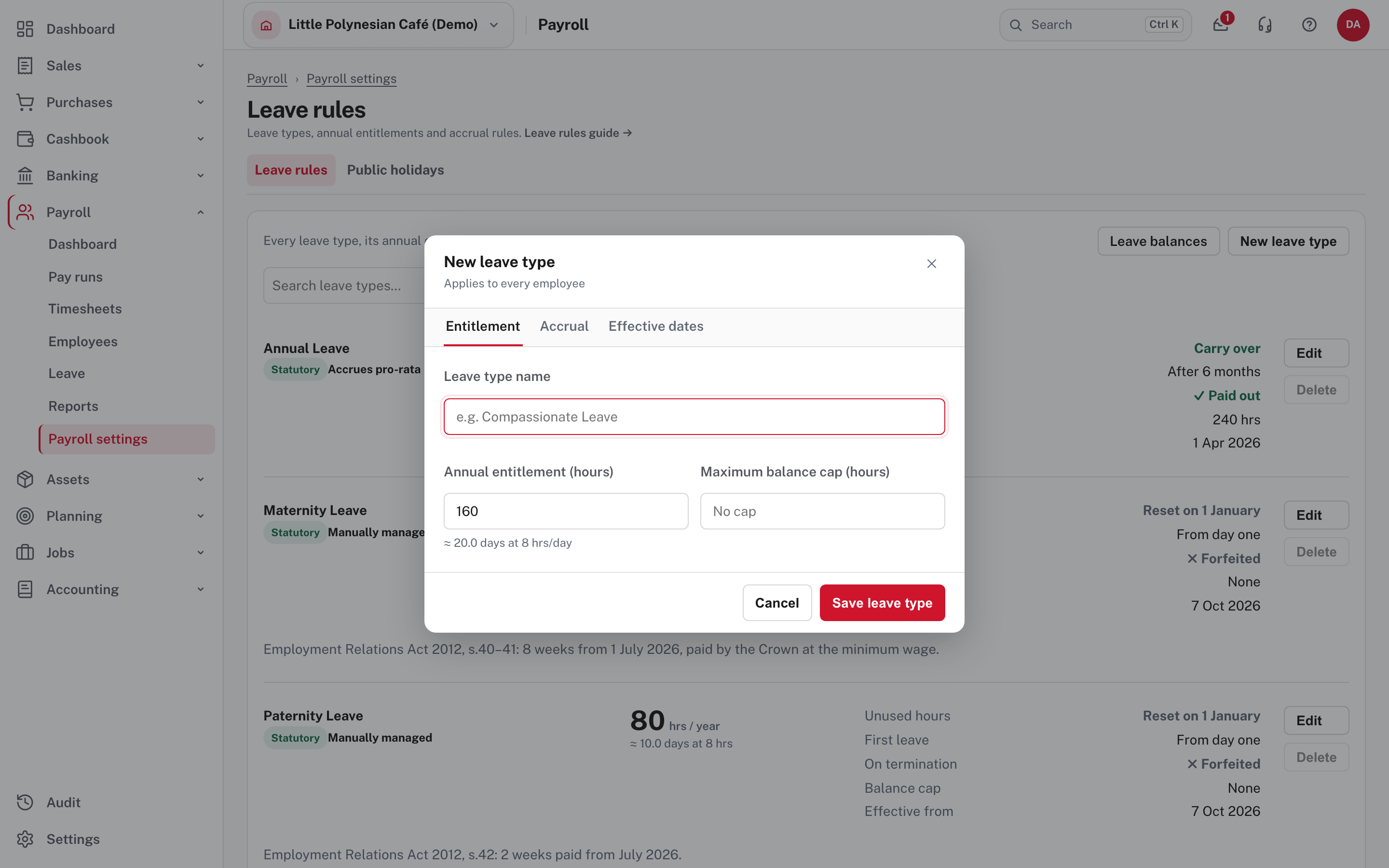Click the Audit history icon

pos(25,802)
